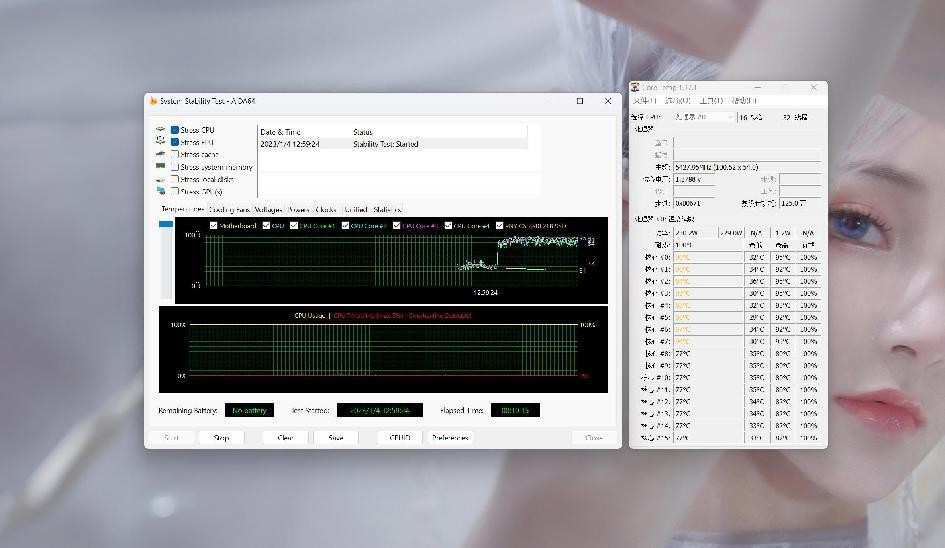This screenshot has height=548, width=945.
Task: Click the AIDA64 flame icon in title bar
Action: click(x=153, y=101)
